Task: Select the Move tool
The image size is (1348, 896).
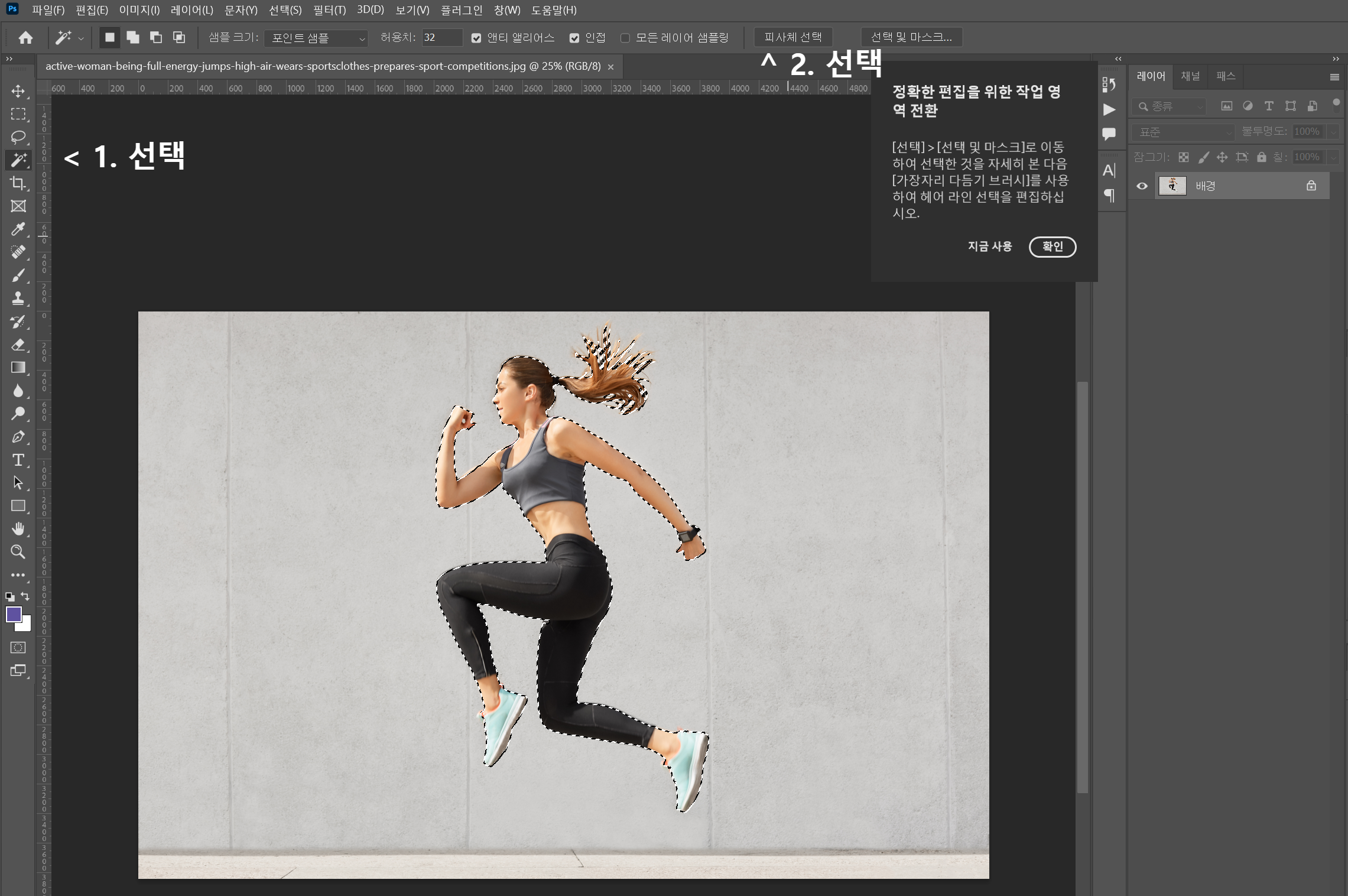Action: [x=18, y=91]
